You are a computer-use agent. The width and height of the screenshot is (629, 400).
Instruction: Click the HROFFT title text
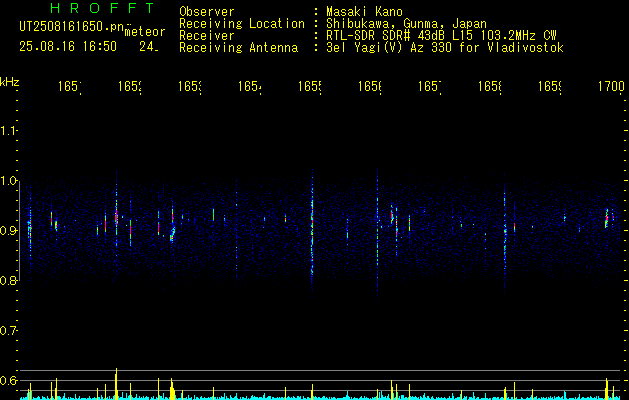pos(102,8)
